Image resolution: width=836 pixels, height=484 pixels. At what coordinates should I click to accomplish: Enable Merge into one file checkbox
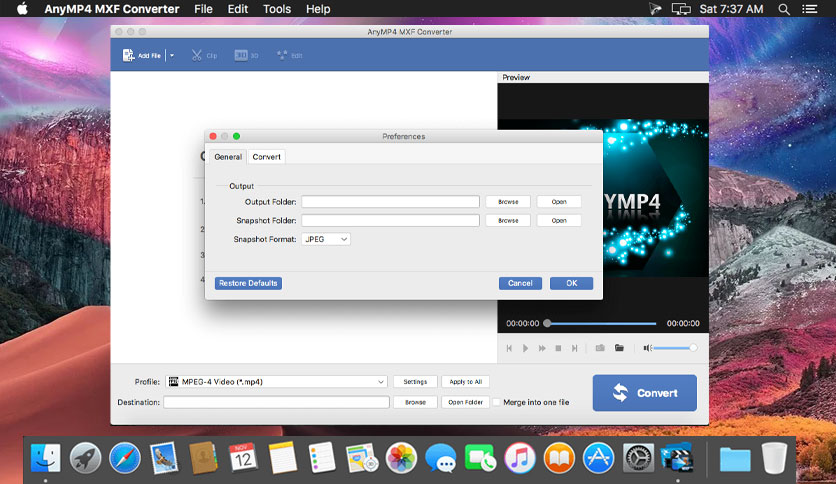[496, 402]
